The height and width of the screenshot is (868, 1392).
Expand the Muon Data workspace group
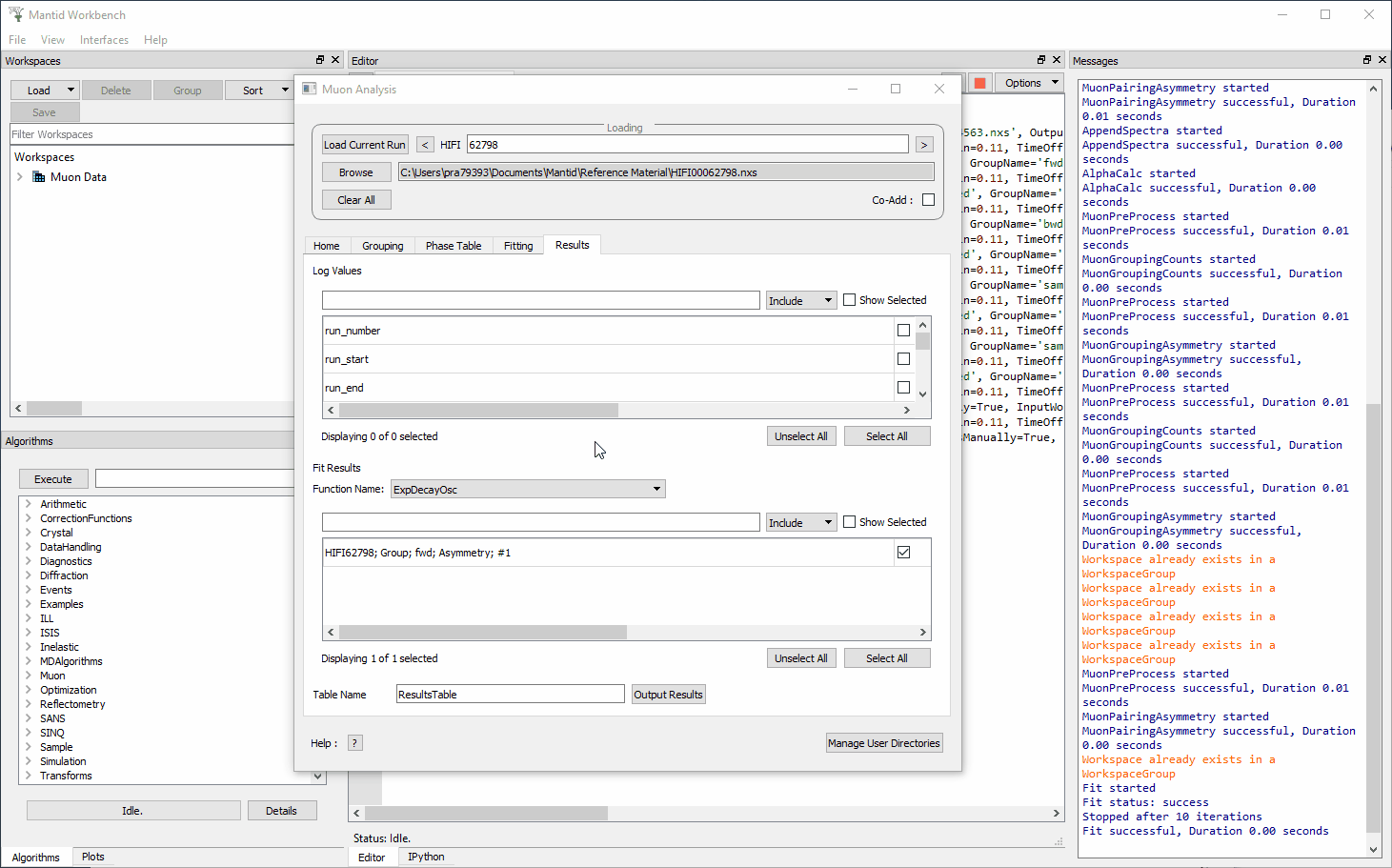18,176
